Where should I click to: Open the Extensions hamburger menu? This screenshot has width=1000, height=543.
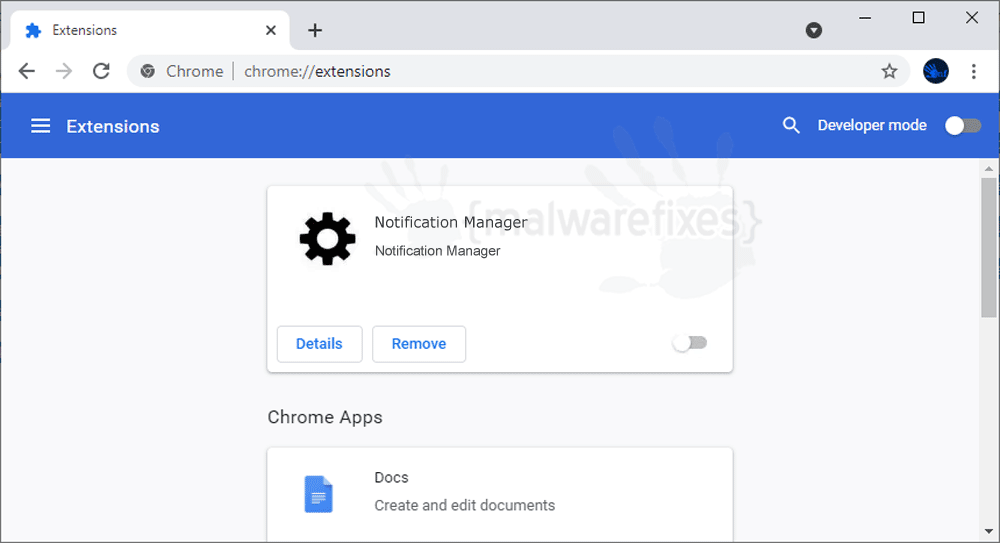[40, 126]
